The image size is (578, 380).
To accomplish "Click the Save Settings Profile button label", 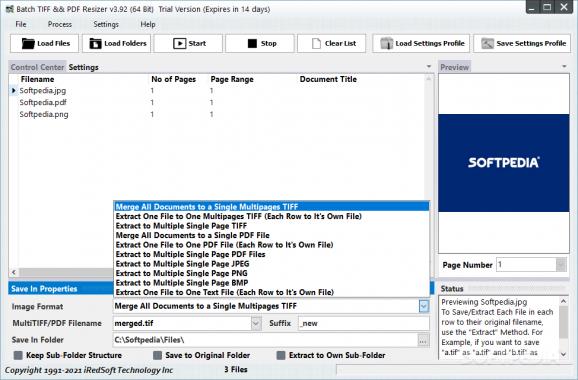I will (x=531, y=43).
